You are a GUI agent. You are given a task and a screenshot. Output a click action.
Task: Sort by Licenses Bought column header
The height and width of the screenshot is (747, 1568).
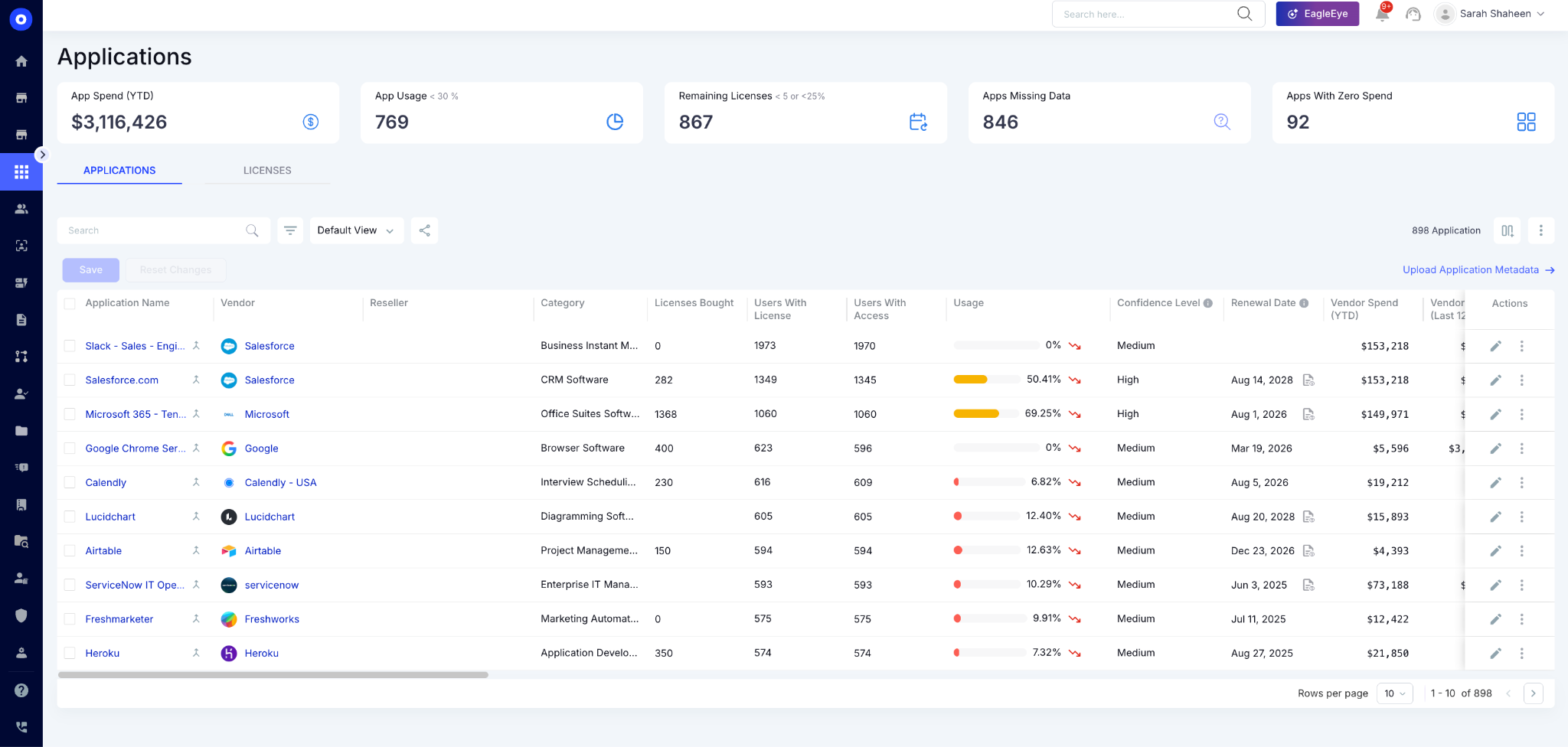694,303
